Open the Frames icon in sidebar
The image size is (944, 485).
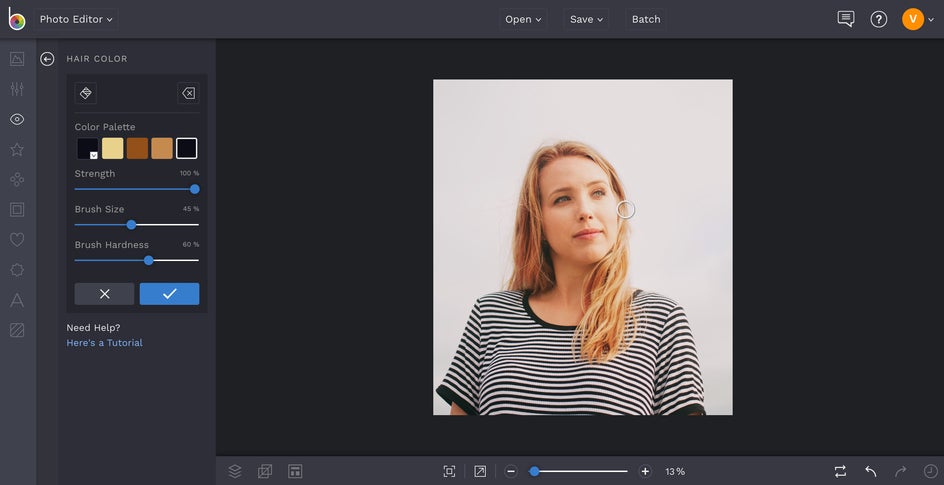click(17, 210)
